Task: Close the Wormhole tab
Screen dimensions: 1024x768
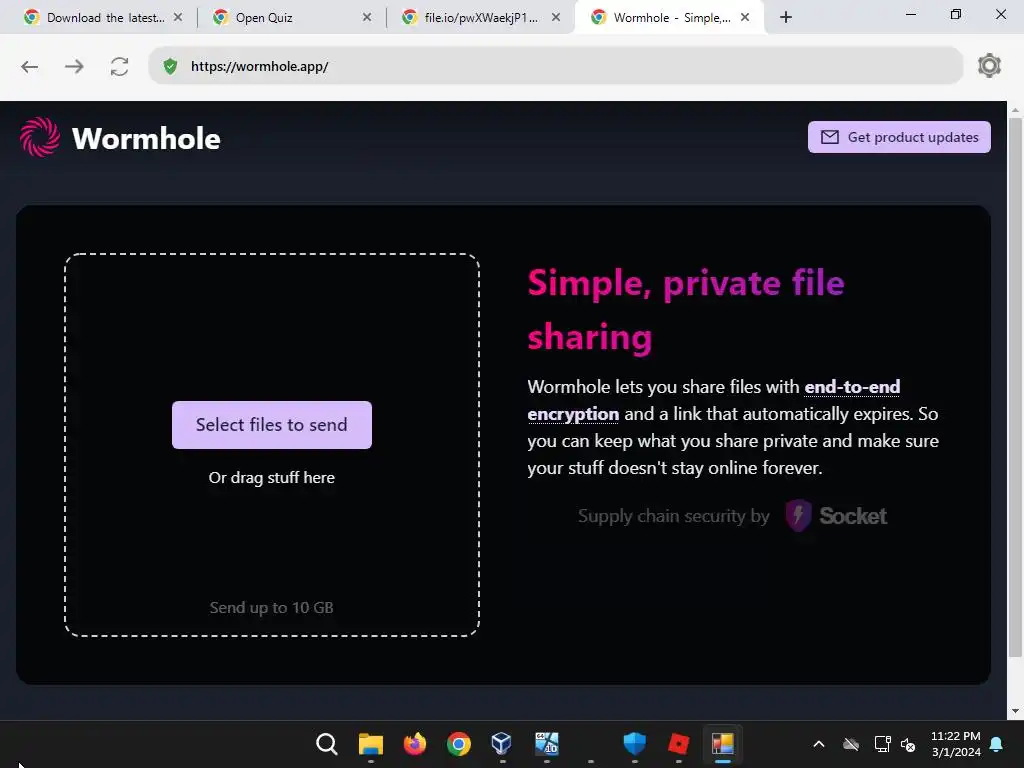Action: pos(745,18)
